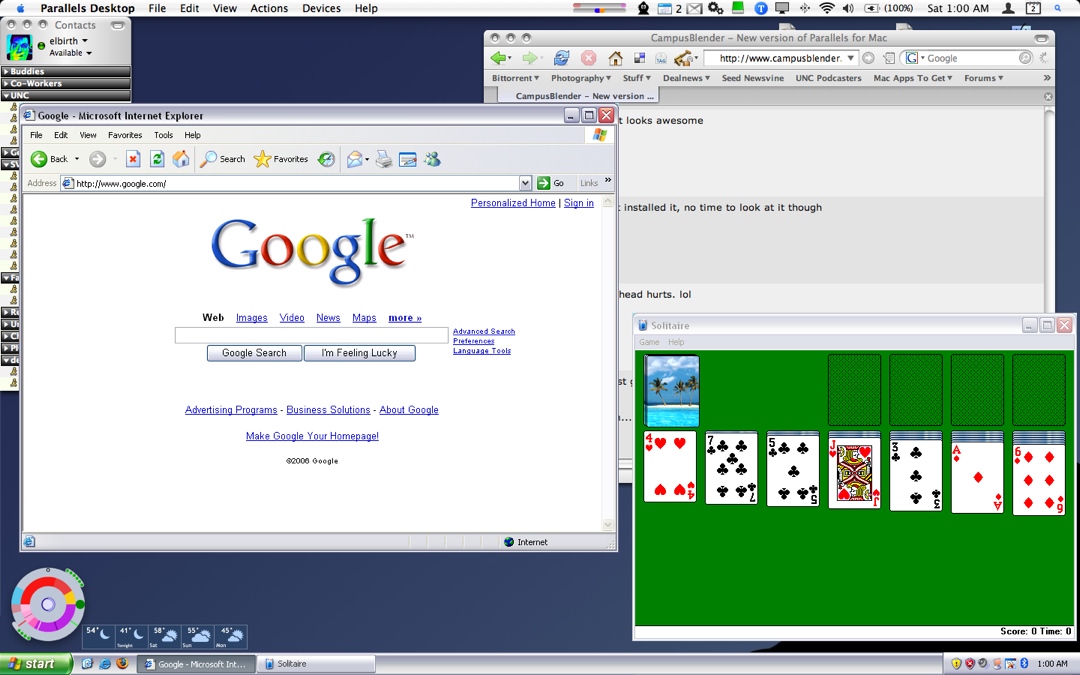The height and width of the screenshot is (675, 1080).
Task: Click the UNC Podcasters bookmark
Action: coord(829,78)
